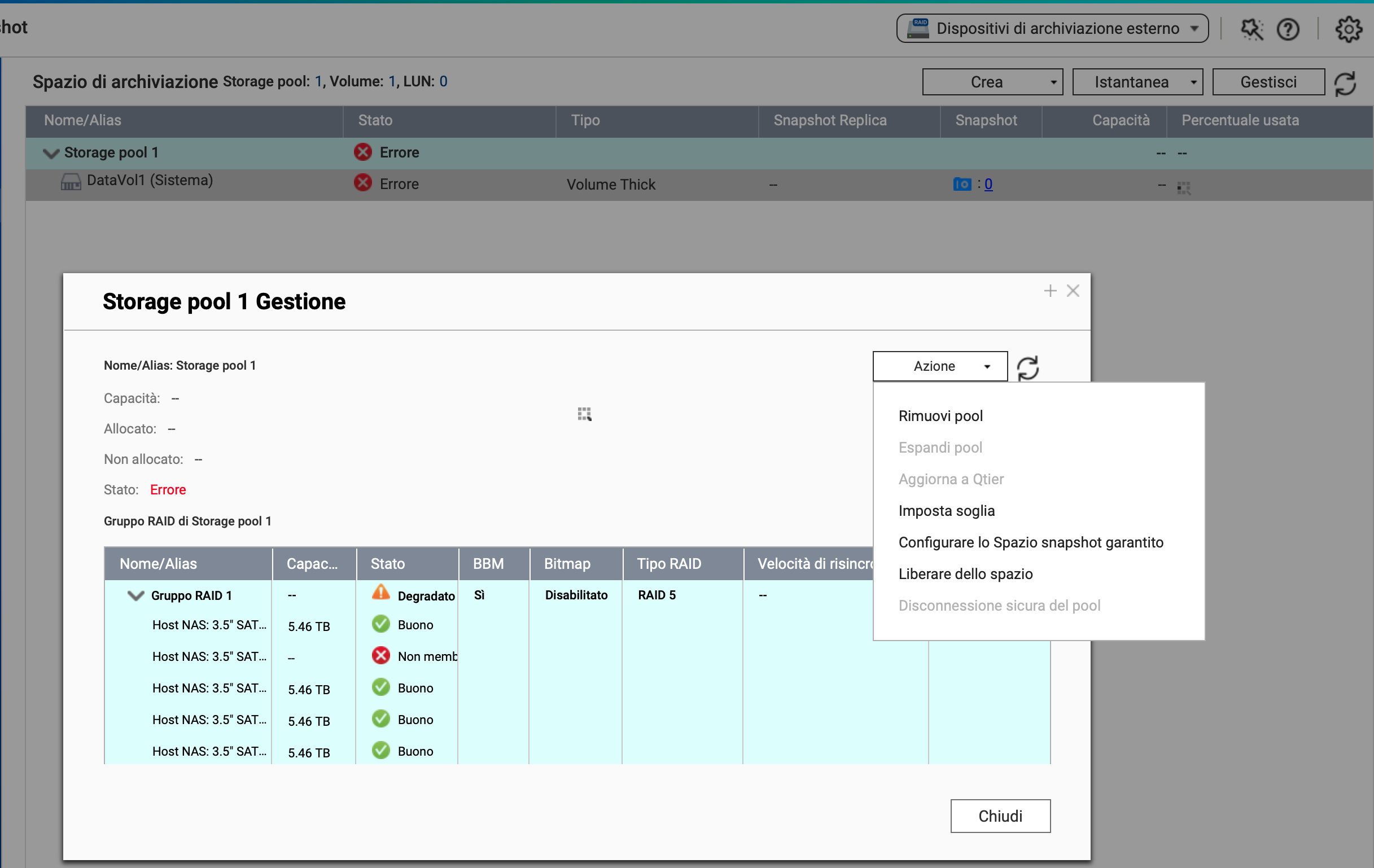Click the plus icon in dialog header
This screenshot has width=1374, height=868.
(x=1050, y=291)
